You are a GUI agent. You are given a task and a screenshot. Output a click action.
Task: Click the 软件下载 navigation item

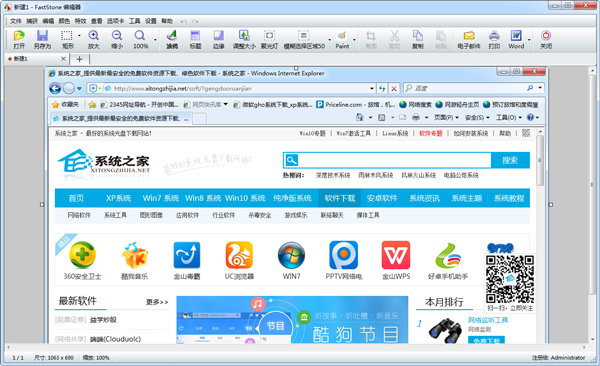(340, 198)
